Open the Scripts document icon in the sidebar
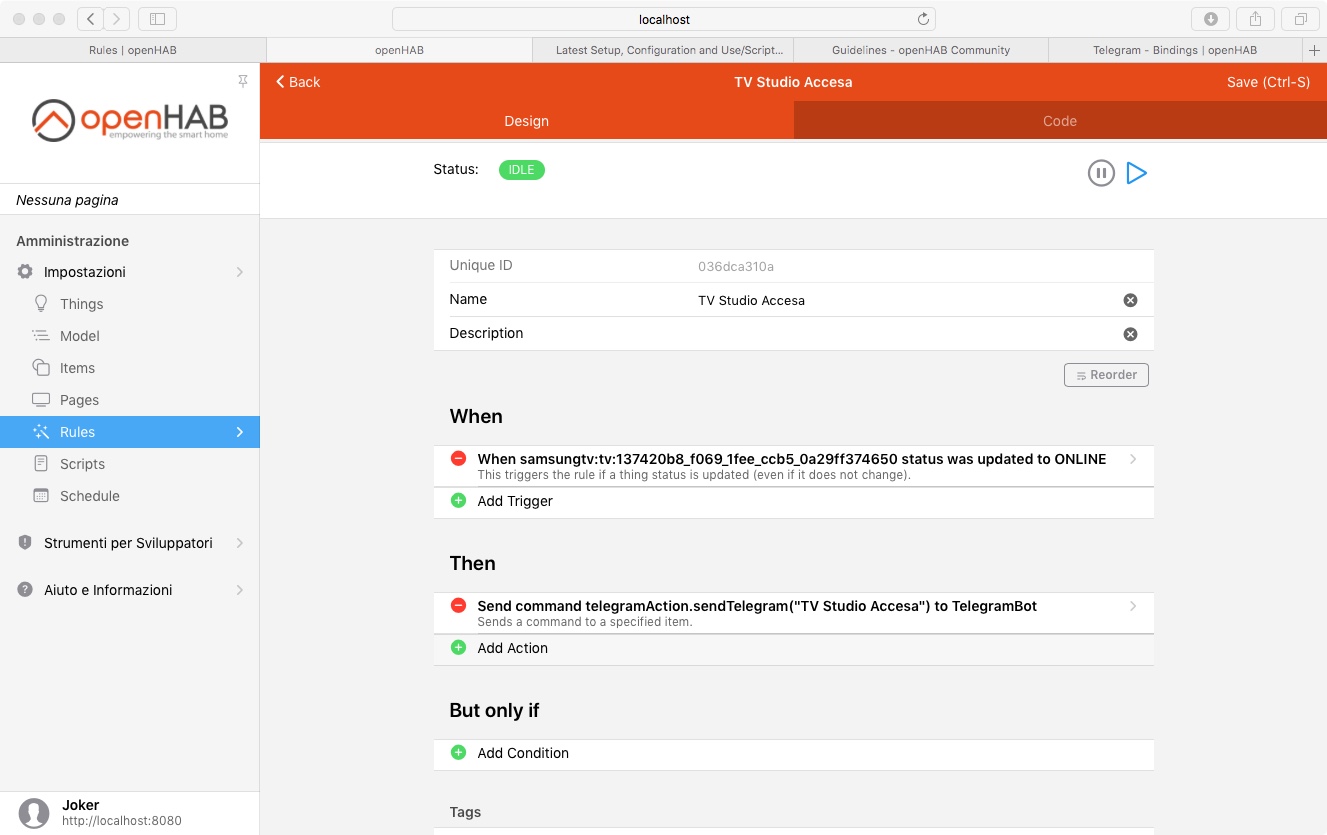This screenshot has width=1327, height=835. click(x=41, y=464)
